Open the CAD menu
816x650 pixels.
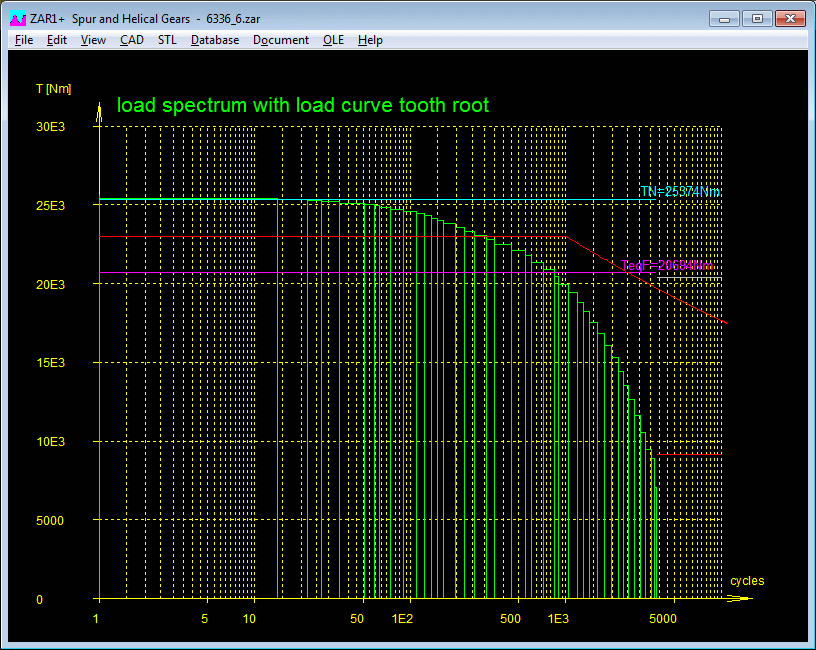pos(131,40)
